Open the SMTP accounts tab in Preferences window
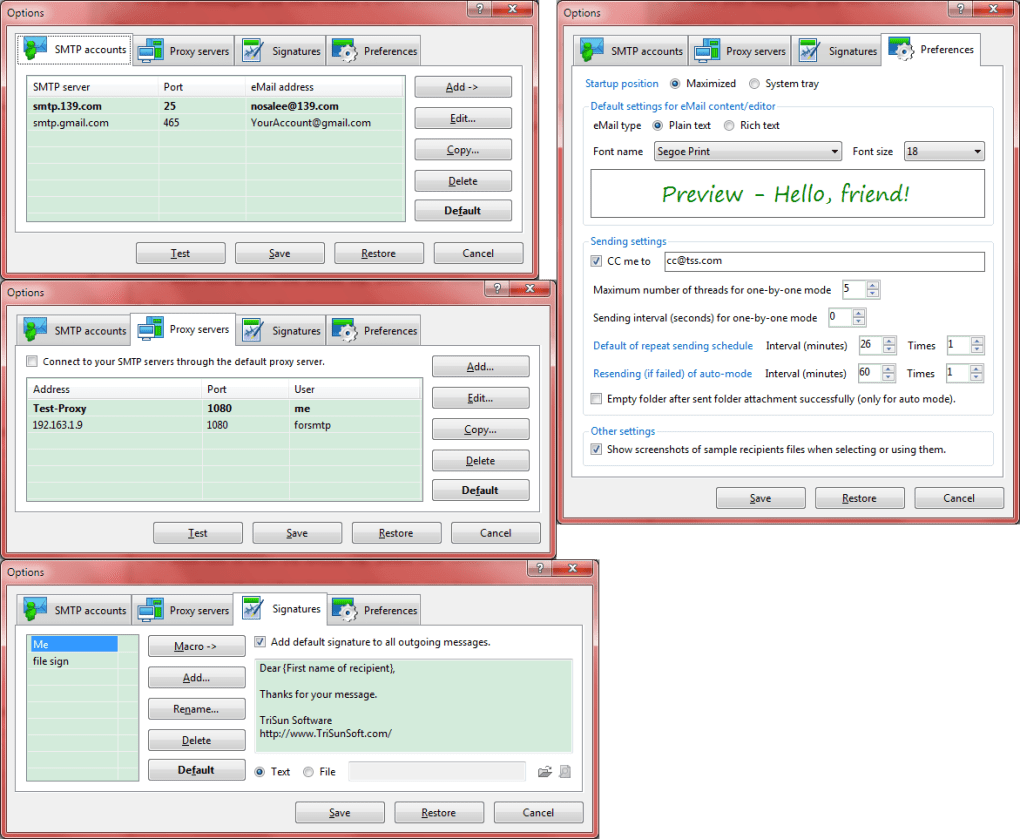 pos(636,49)
